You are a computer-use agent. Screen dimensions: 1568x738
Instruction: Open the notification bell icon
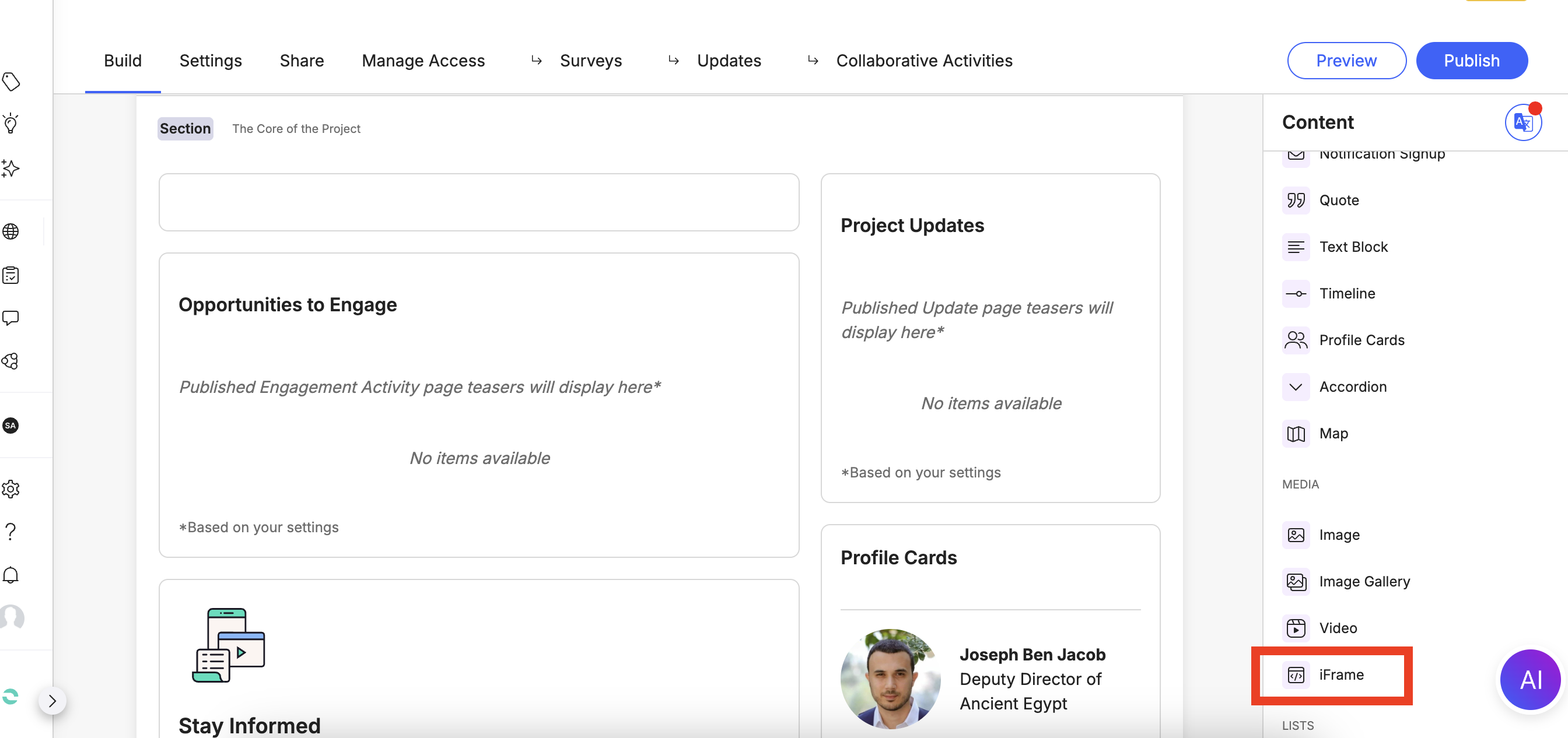click(11, 575)
